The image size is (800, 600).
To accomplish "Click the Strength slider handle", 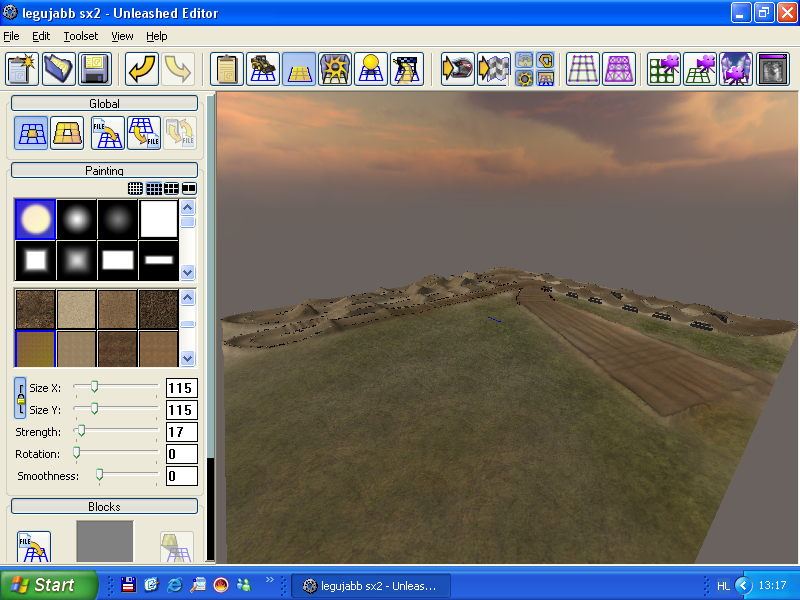I will [x=81, y=431].
